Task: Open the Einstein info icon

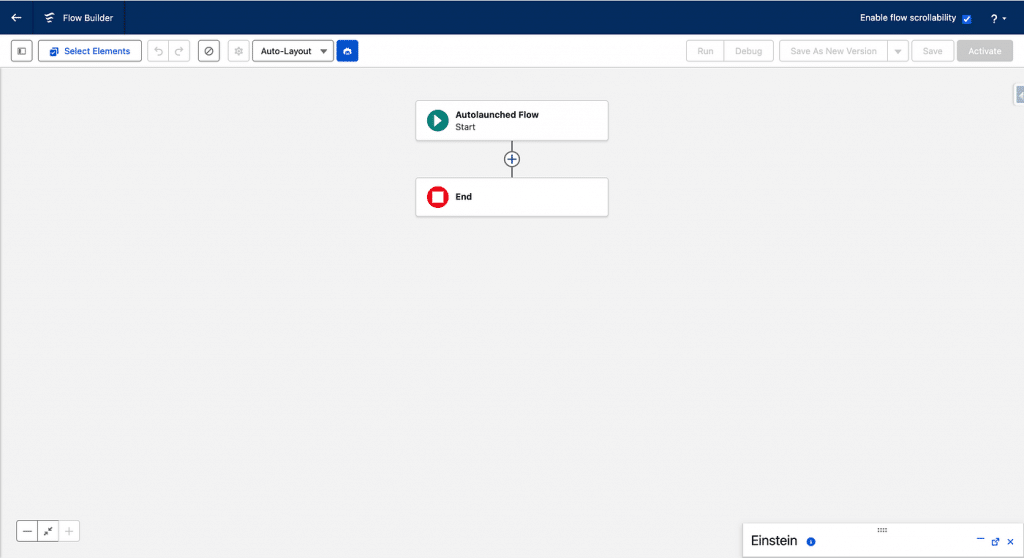Action: [811, 541]
